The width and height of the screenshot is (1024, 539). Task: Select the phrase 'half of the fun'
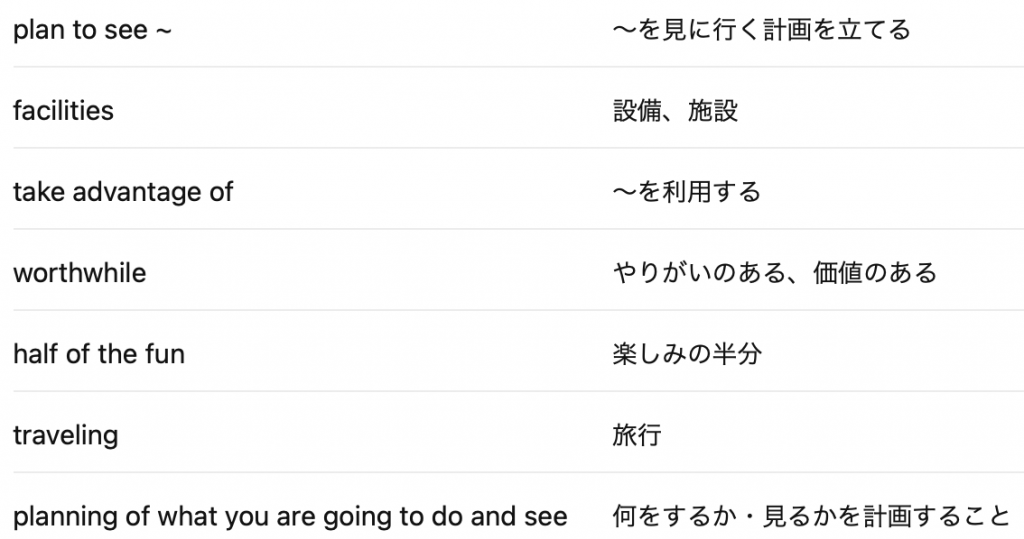point(99,354)
